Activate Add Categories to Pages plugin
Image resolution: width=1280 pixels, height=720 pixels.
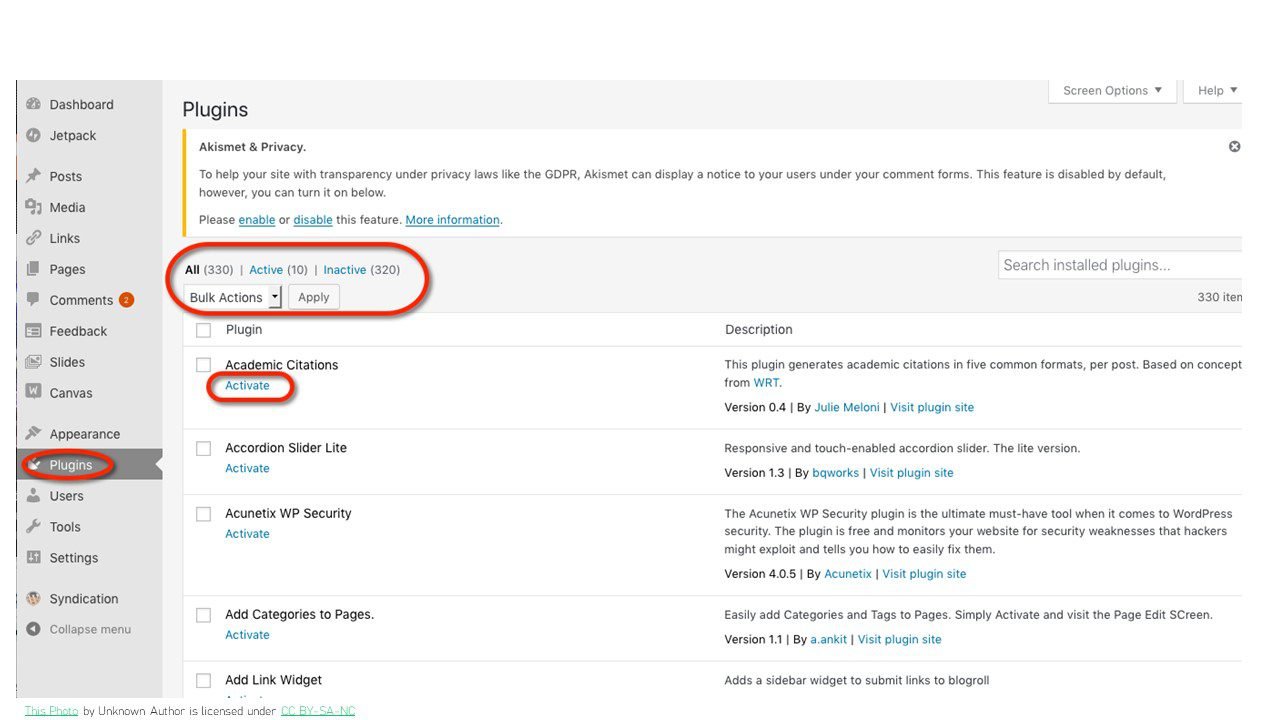(x=247, y=635)
